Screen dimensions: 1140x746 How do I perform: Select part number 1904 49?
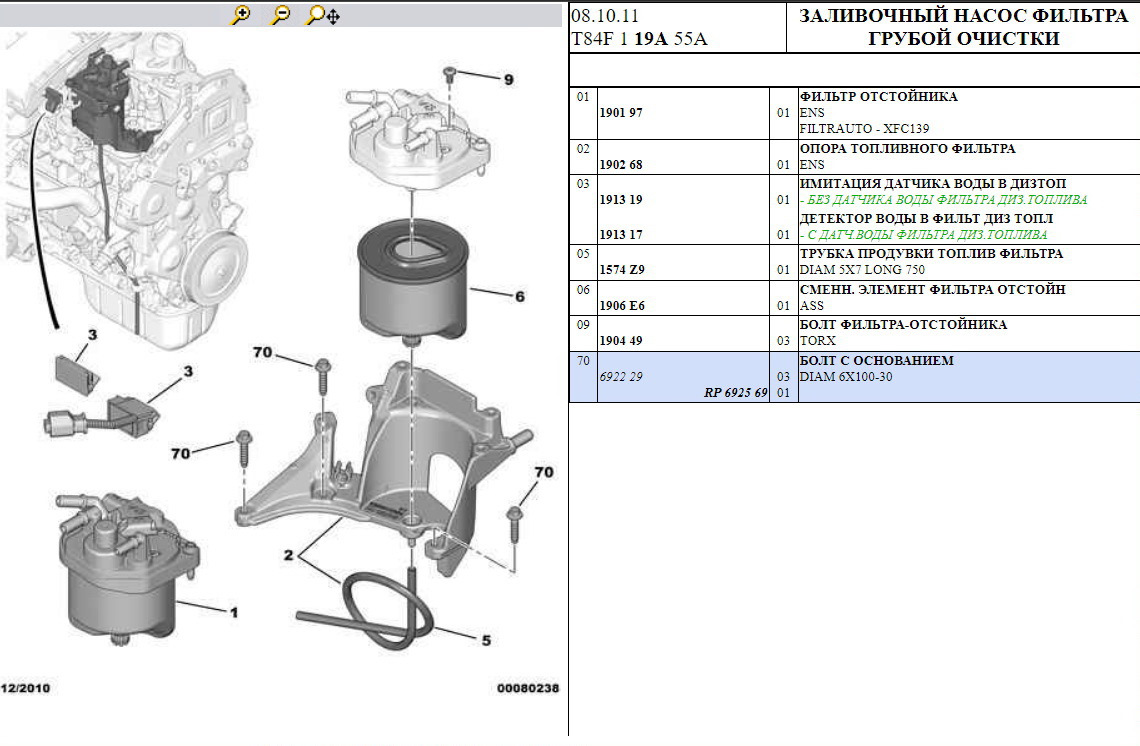[620, 341]
